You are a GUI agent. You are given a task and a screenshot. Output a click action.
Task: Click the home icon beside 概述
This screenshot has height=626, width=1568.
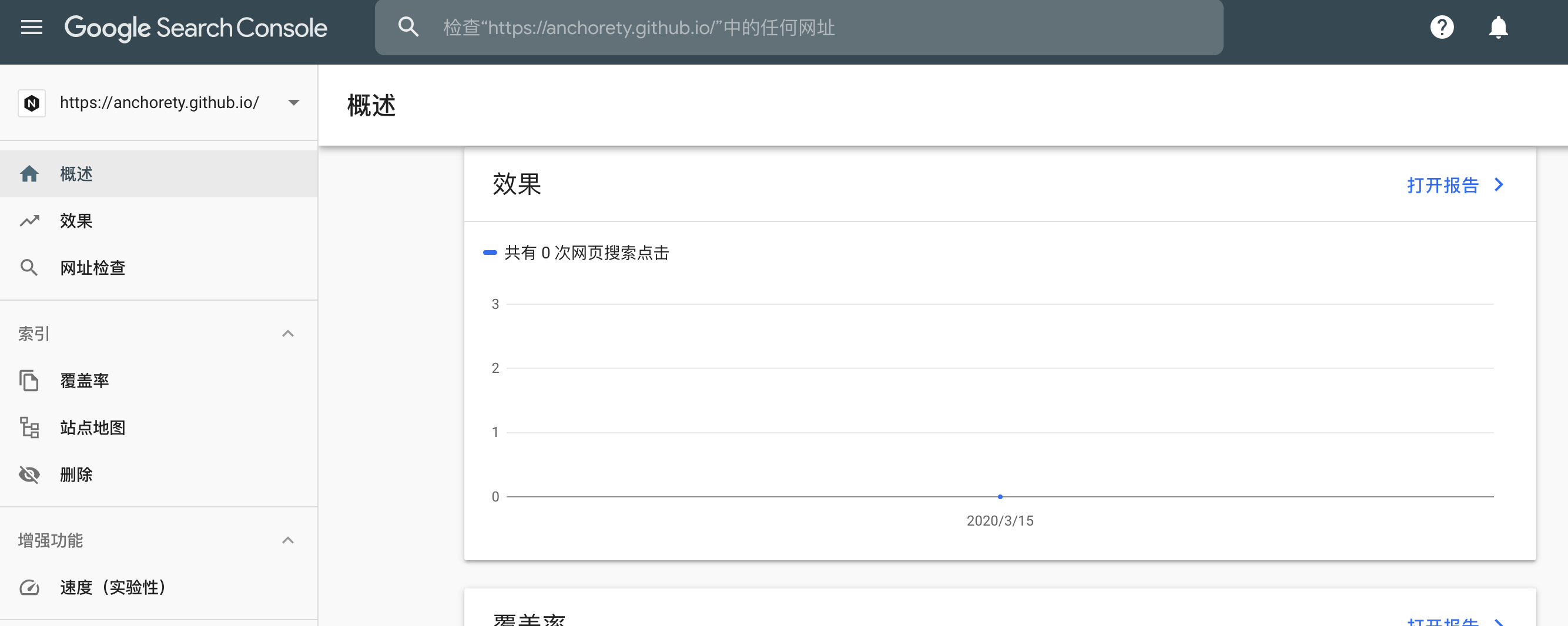click(29, 174)
